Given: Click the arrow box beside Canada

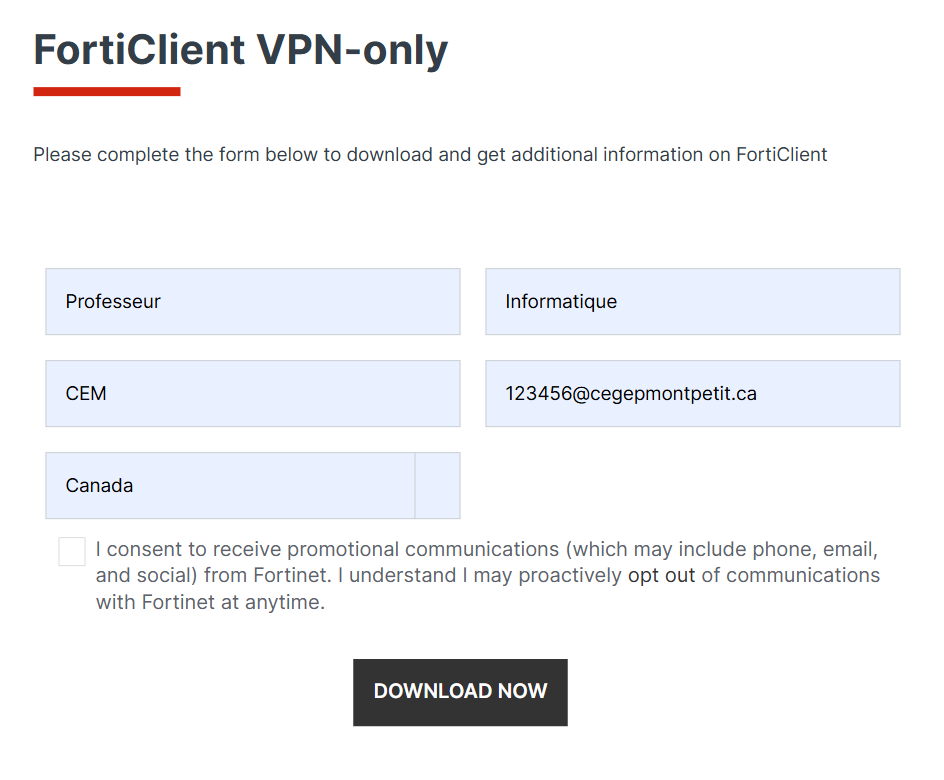Looking at the screenshot, I should click(437, 485).
